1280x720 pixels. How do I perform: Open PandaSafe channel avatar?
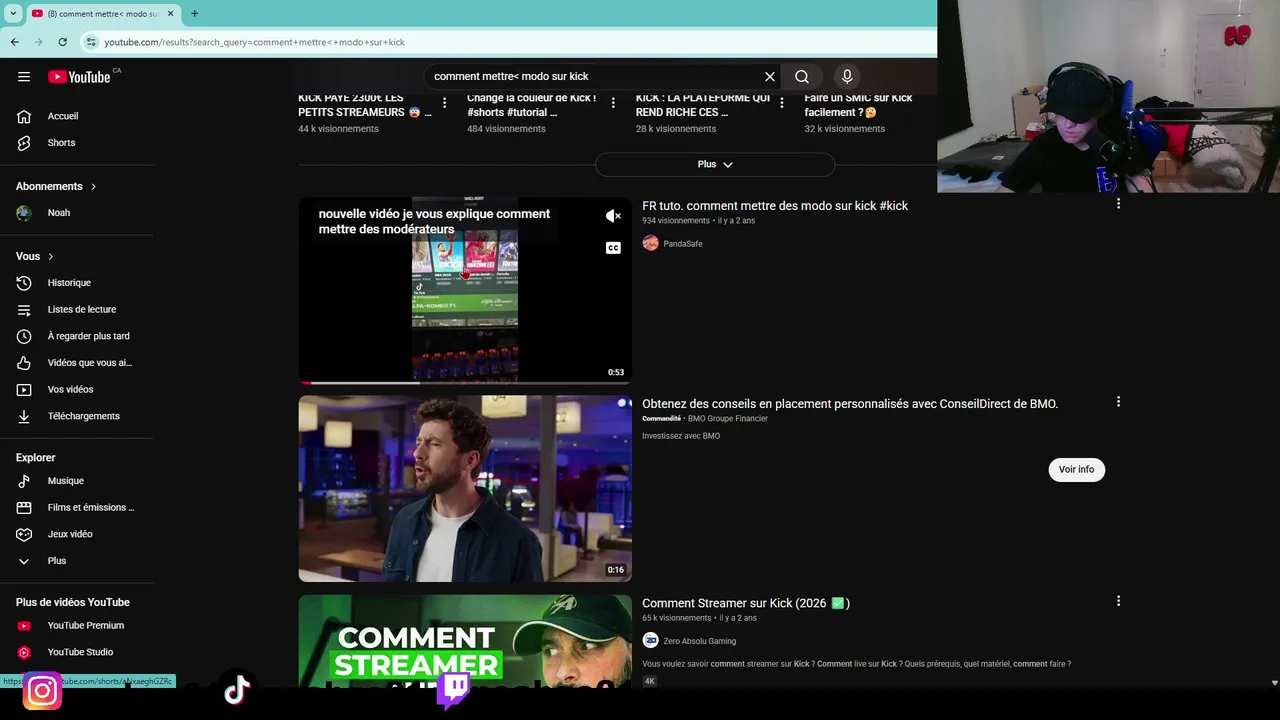650,243
